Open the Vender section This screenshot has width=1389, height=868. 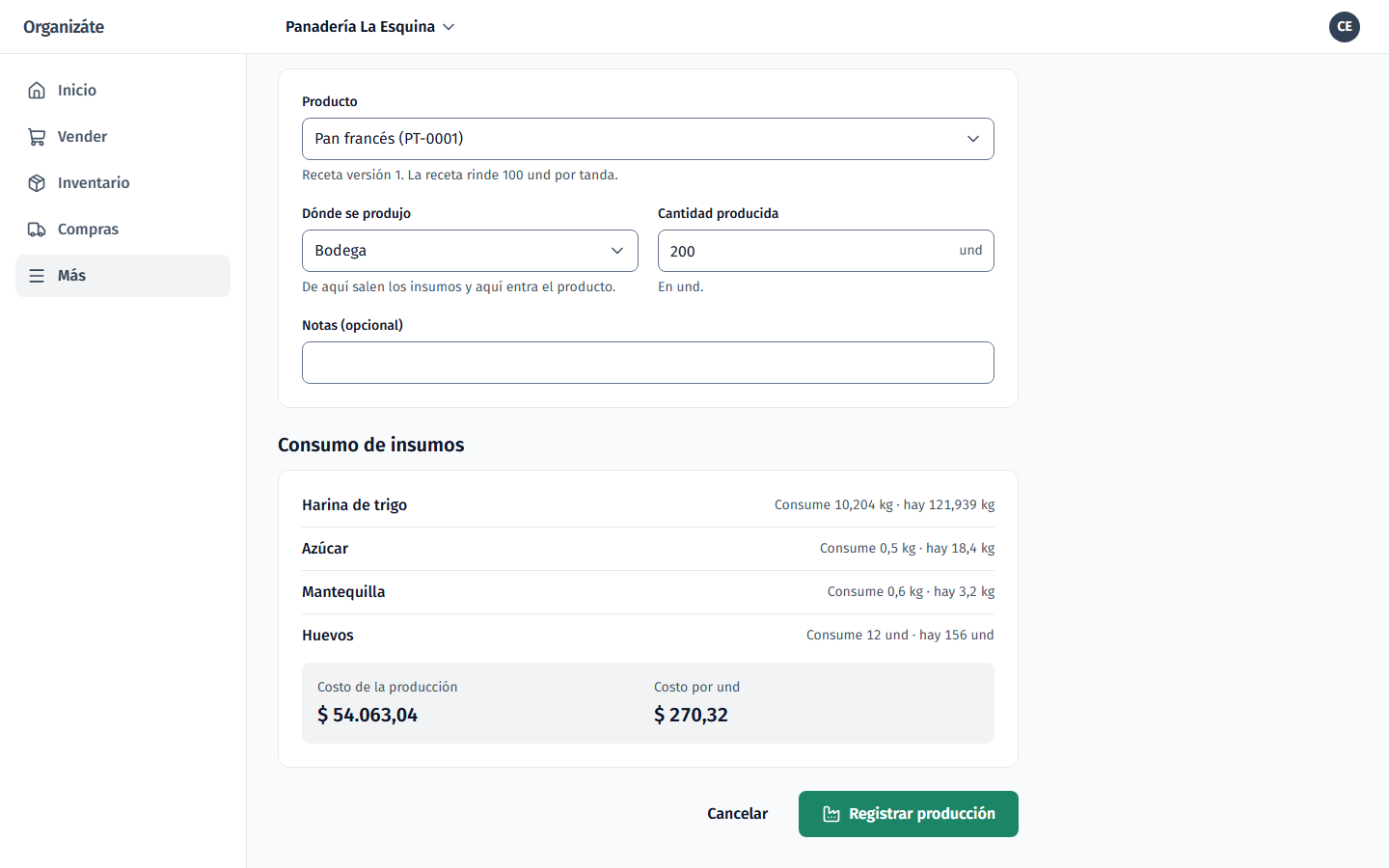123,137
